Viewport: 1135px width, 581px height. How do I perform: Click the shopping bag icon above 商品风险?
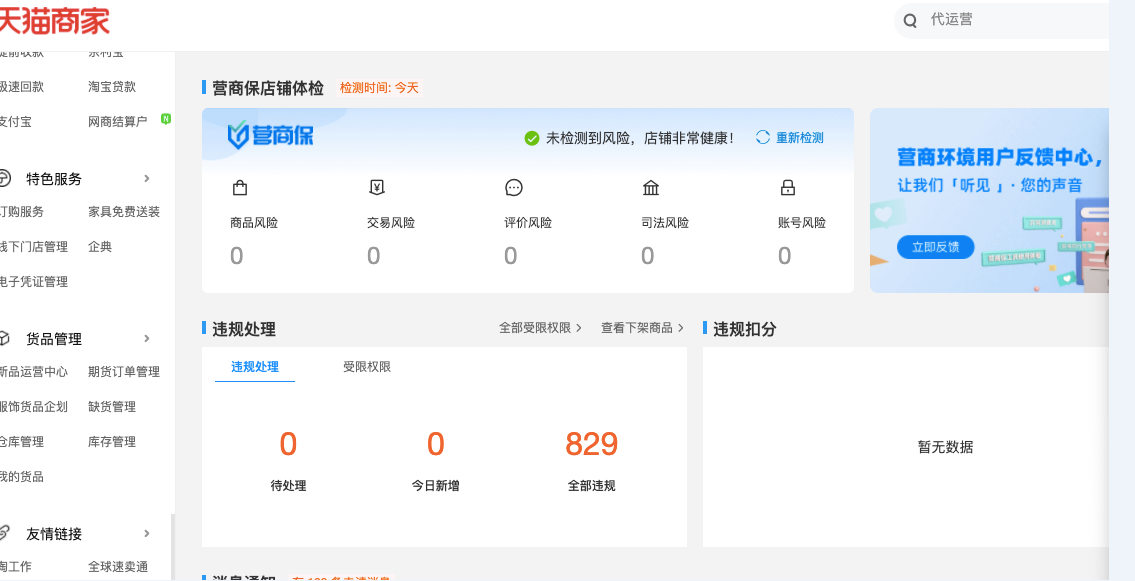240,188
